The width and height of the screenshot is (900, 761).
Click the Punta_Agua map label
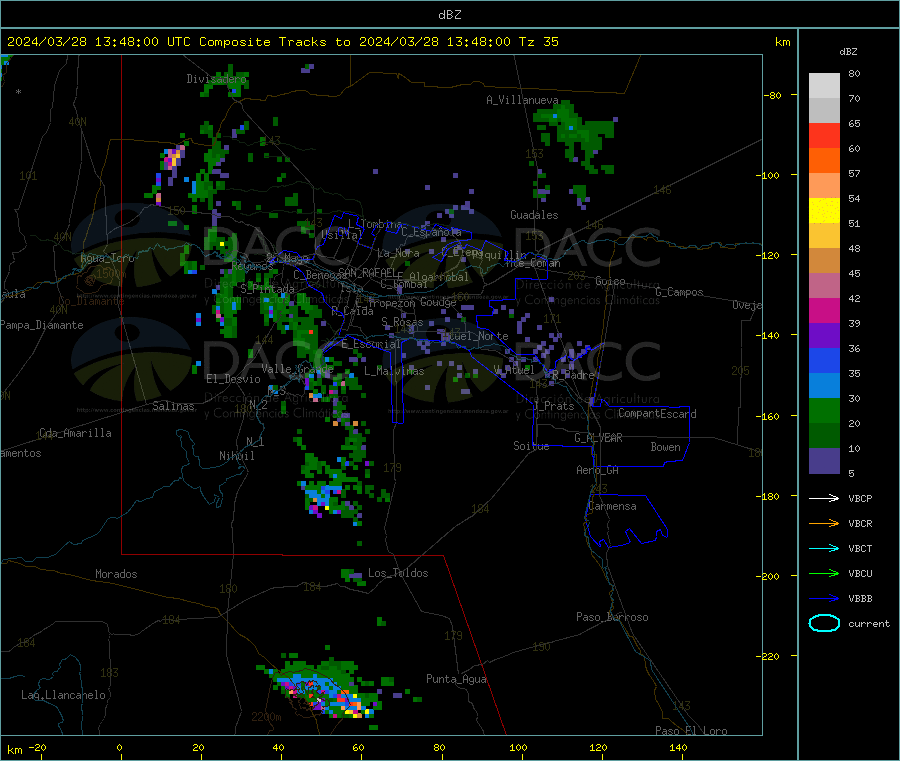click(456, 679)
